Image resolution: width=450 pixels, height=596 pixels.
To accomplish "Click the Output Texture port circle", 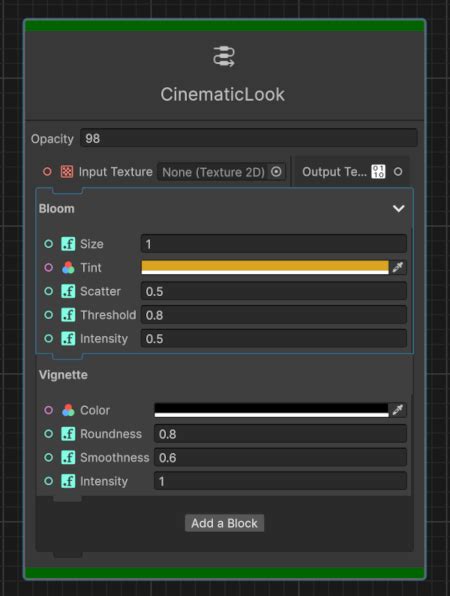I will [398, 172].
